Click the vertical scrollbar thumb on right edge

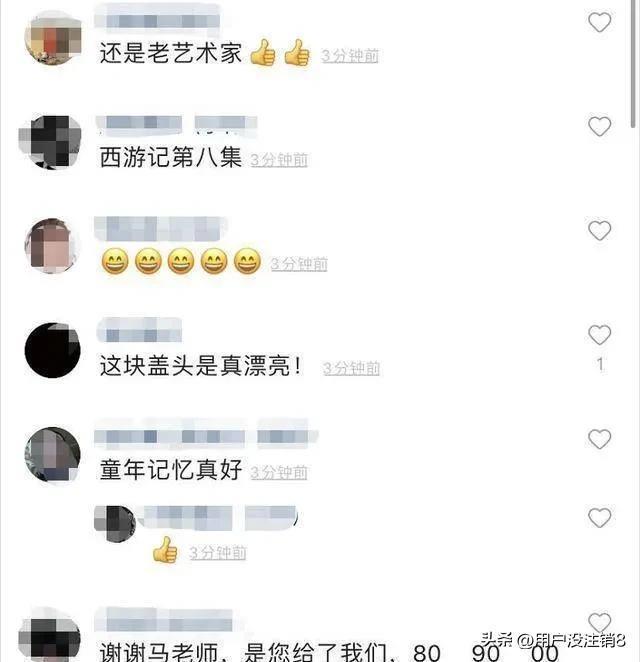point(633,63)
